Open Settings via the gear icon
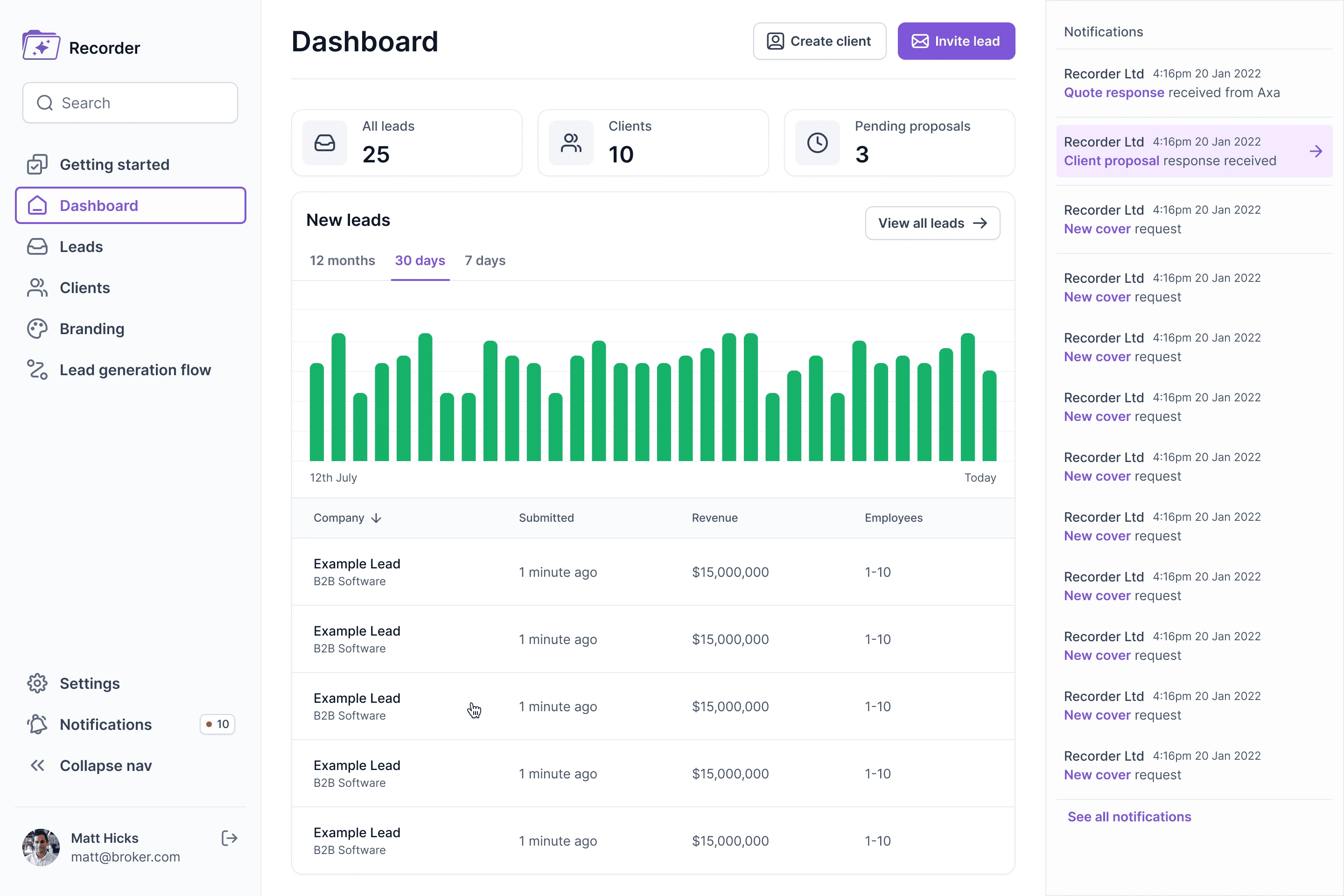The image size is (1344, 896). (x=37, y=683)
